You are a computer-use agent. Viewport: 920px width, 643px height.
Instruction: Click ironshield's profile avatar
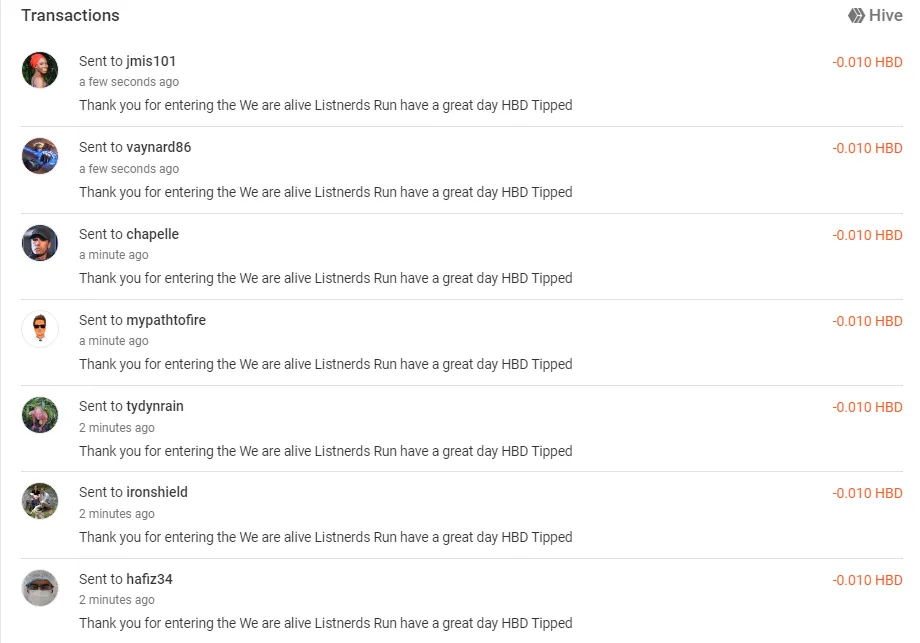[x=40, y=502]
